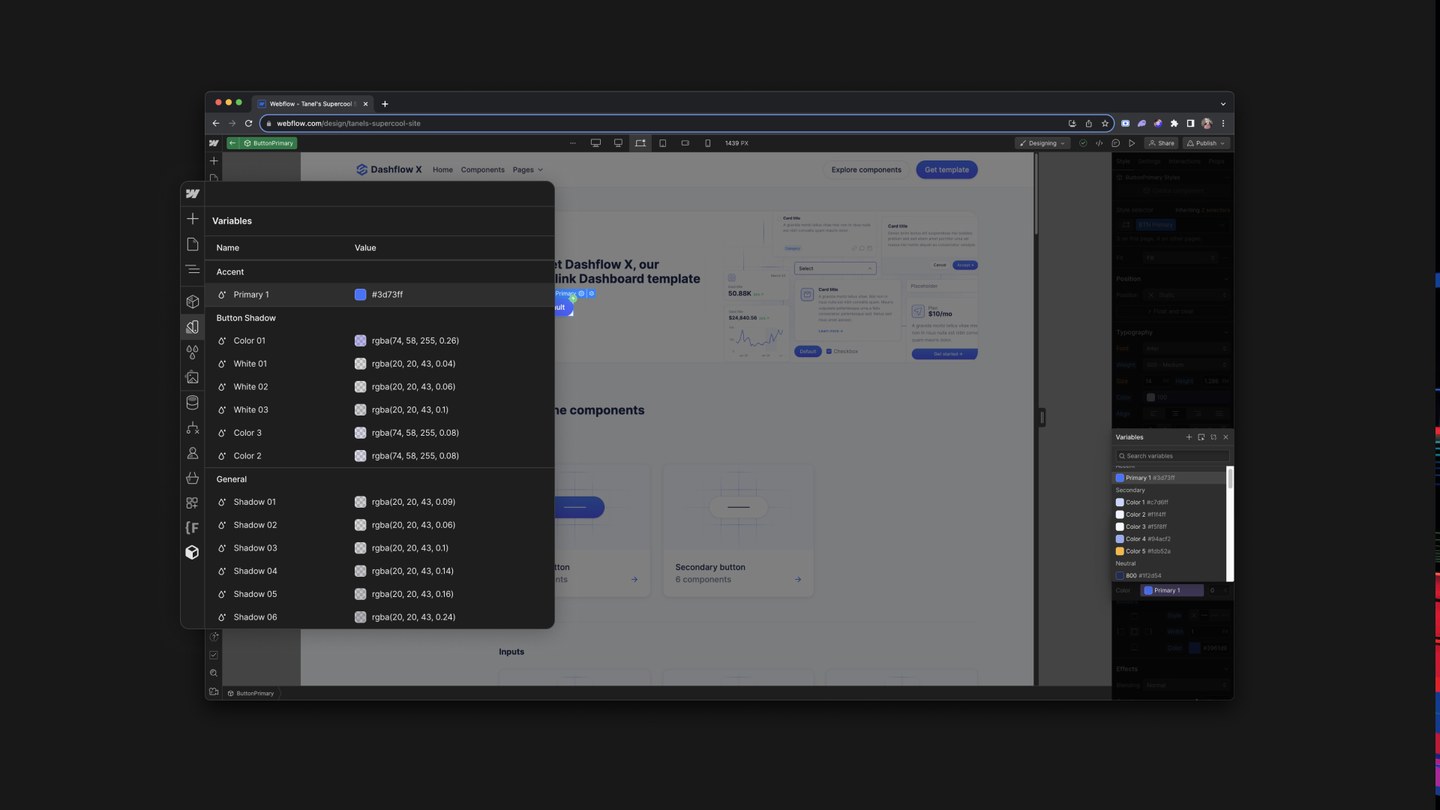Open the CMS Collections panel
Image resolution: width=1440 pixels, height=810 pixels.
[x=192, y=402]
